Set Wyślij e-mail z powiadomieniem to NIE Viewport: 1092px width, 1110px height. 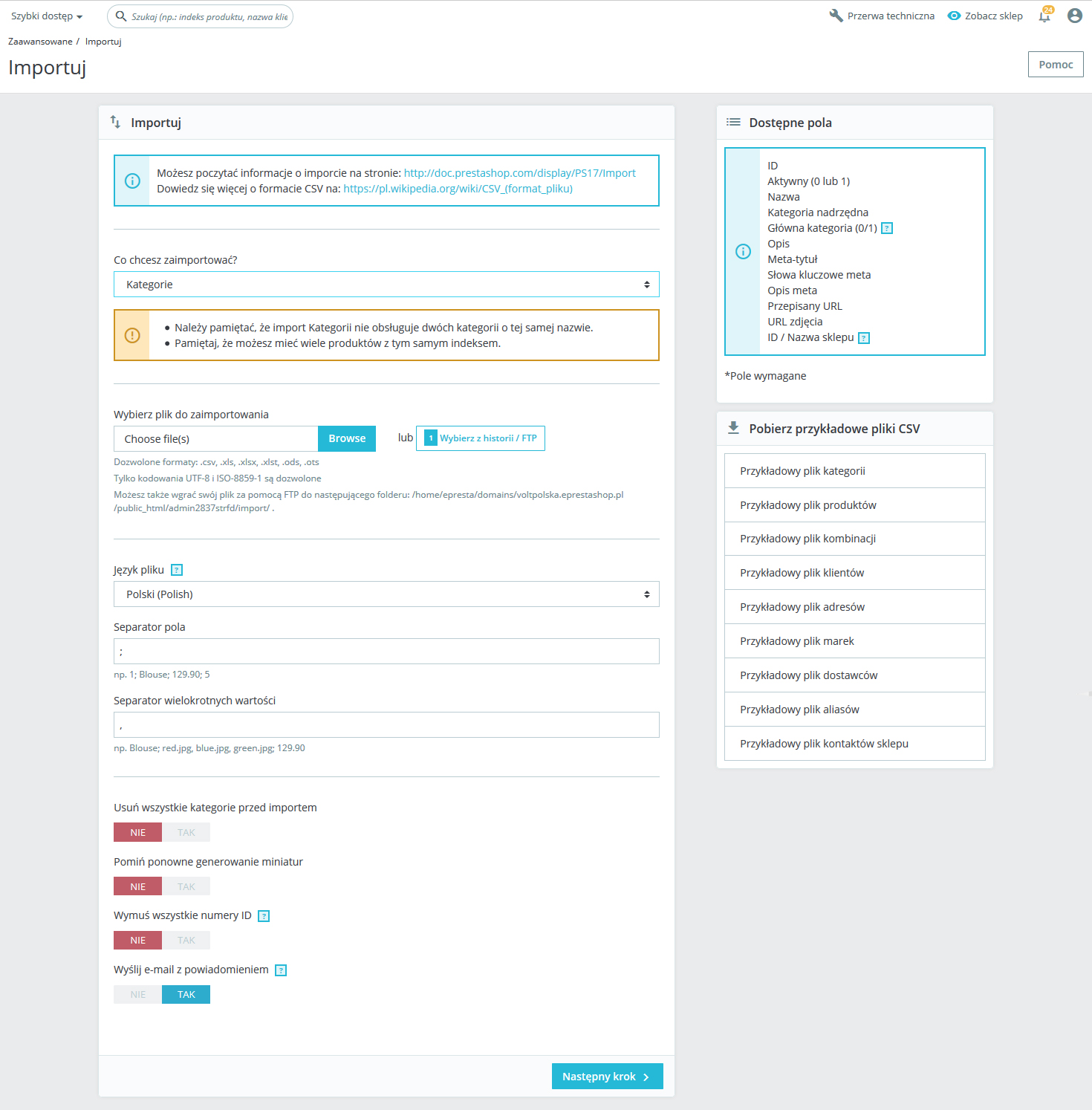tap(138, 994)
